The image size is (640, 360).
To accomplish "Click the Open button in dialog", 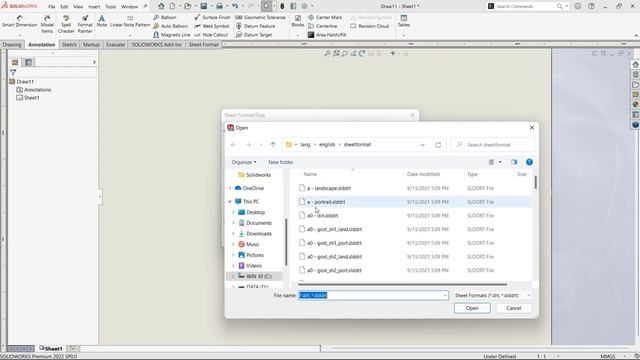I will (x=472, y=308).
